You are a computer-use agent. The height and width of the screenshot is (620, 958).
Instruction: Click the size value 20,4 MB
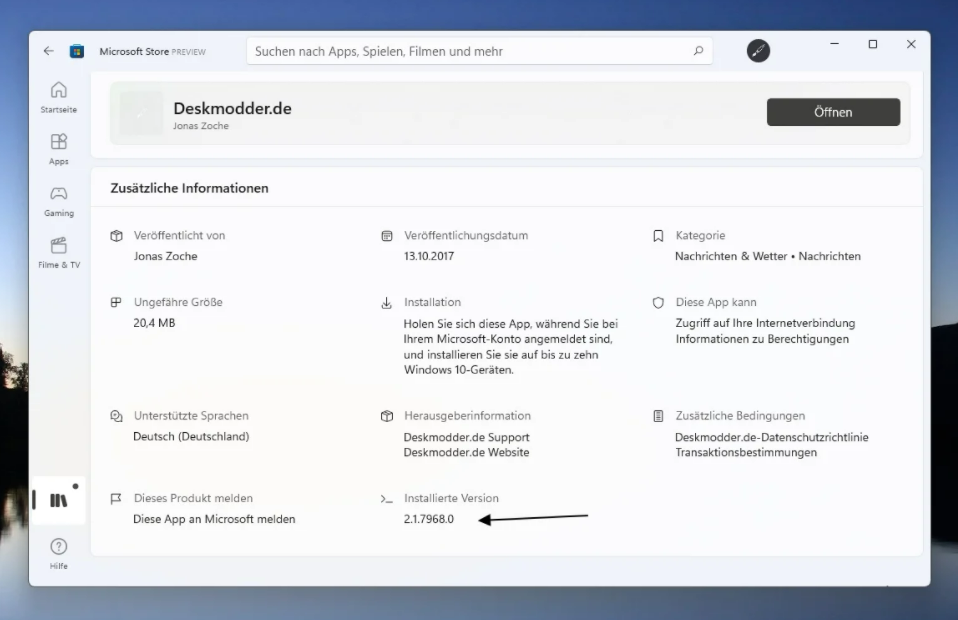click(154, 323)
